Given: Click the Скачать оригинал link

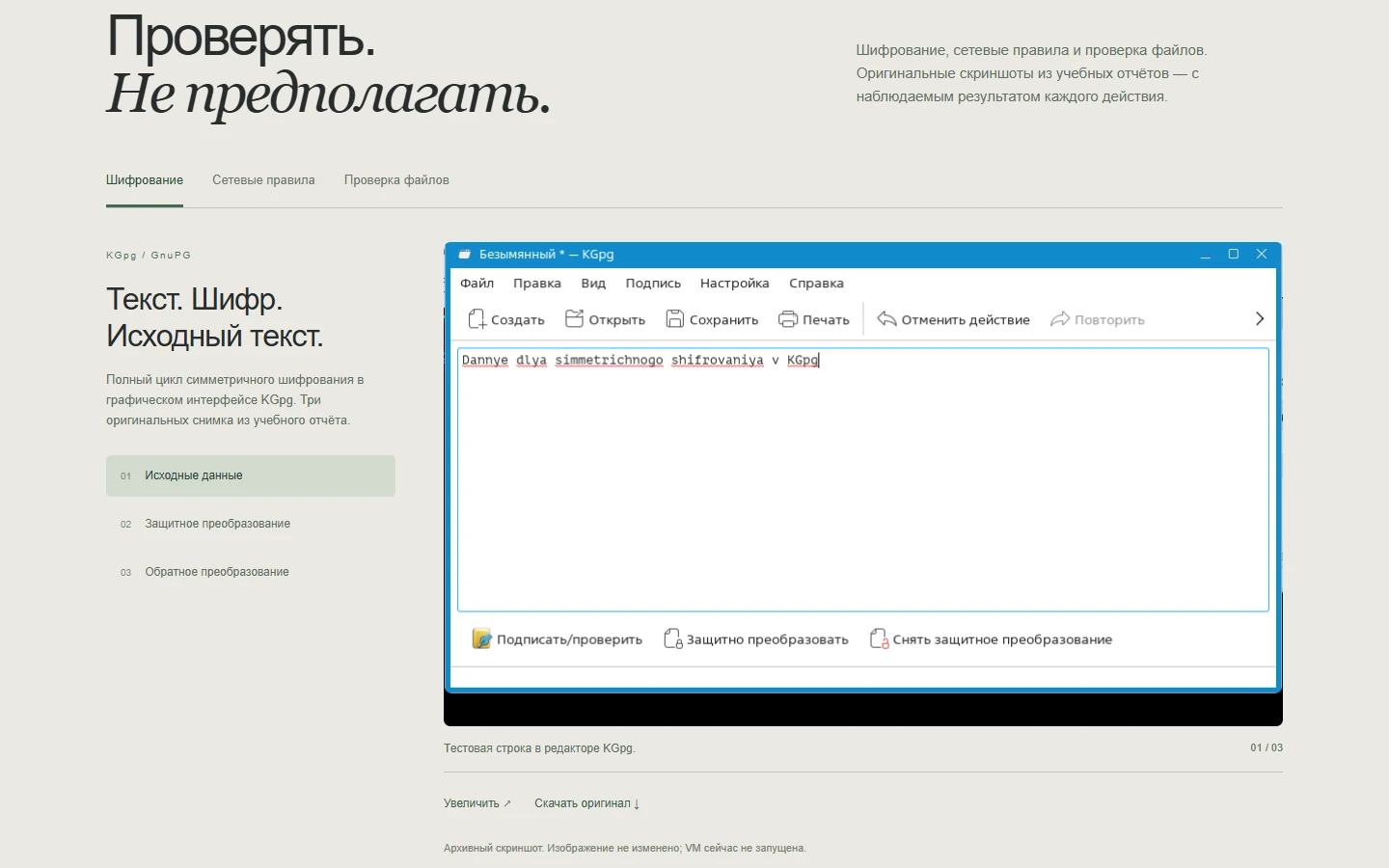Looking at the screenshot, I should (x=587, y=803).
